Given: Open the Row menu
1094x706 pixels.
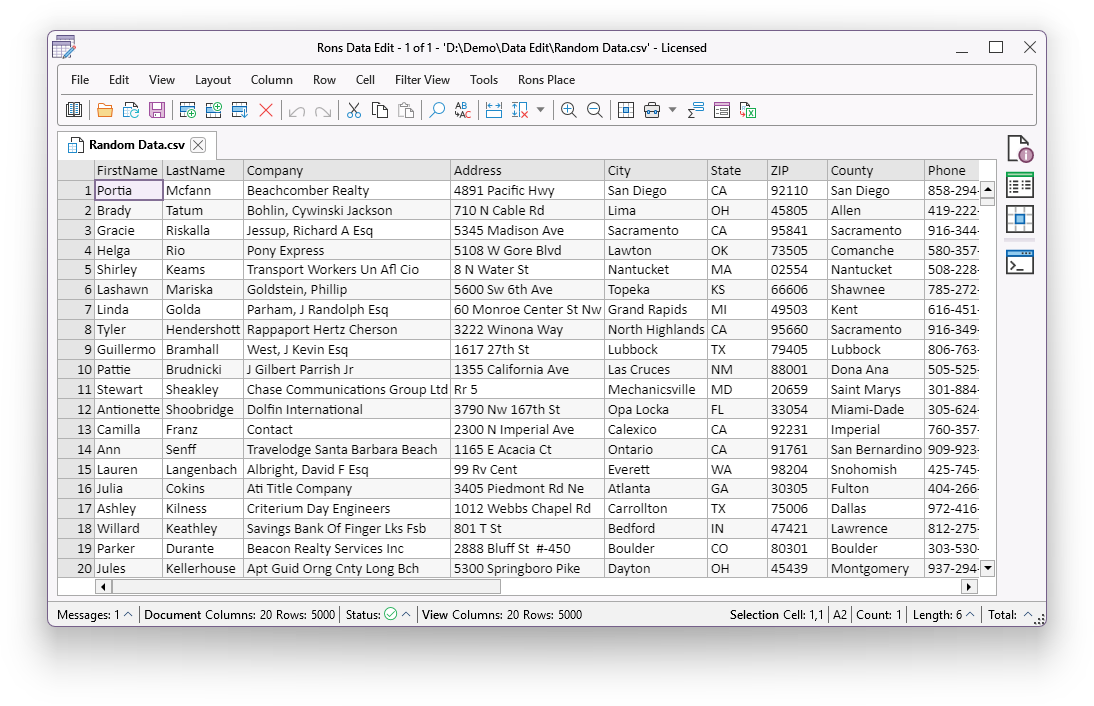Looking at the screenshot, I should [324, 80].
